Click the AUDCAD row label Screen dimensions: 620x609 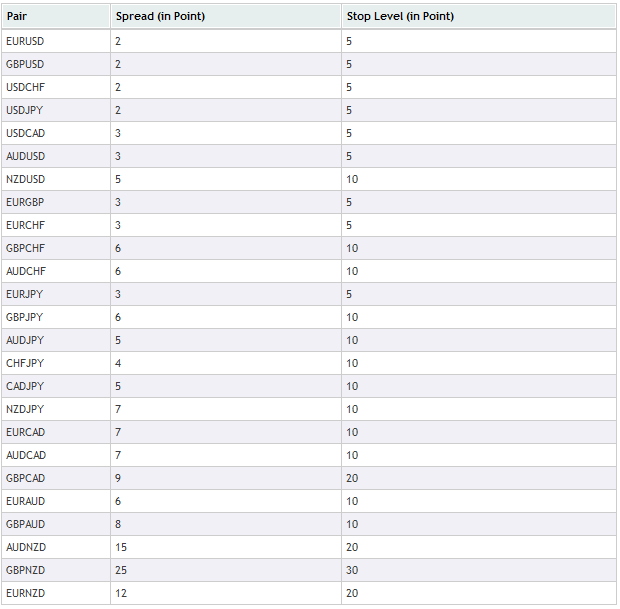26,455
